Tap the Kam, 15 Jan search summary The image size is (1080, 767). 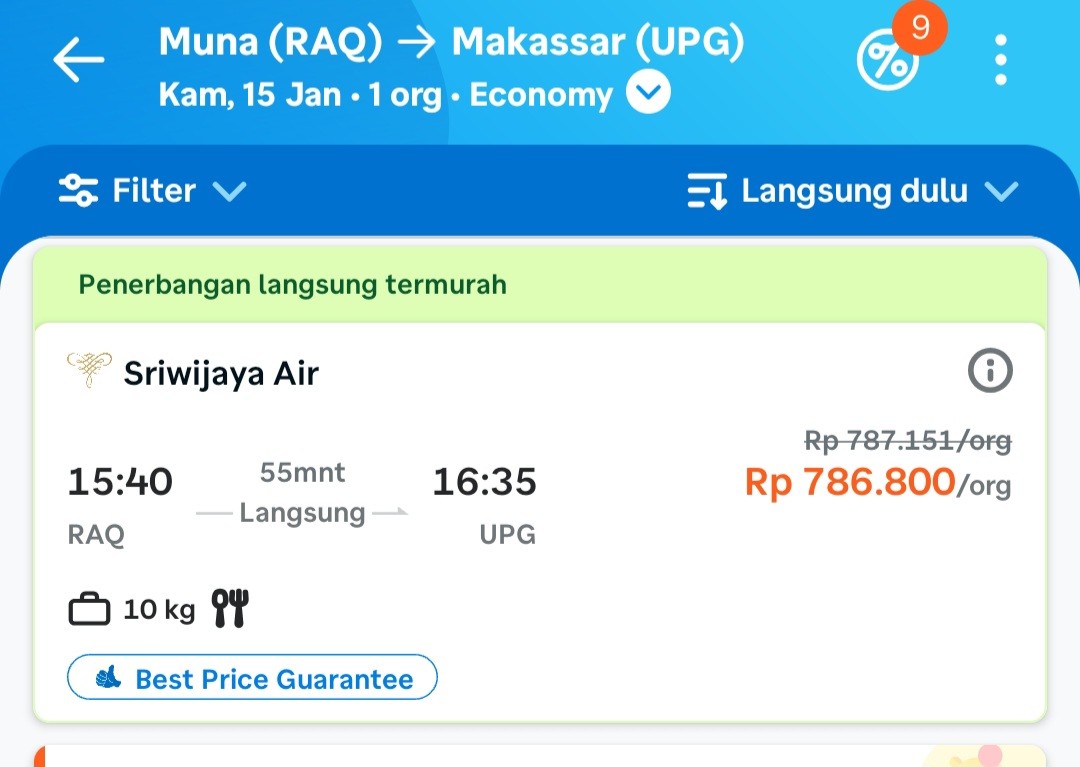[x=385, y=95]
